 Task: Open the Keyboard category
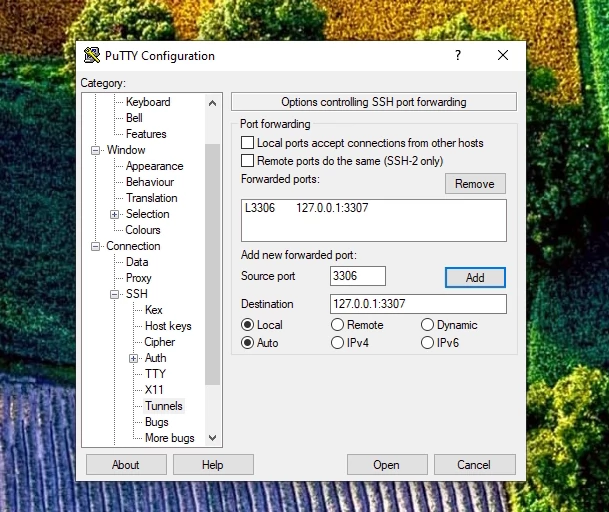click(148, 102)
